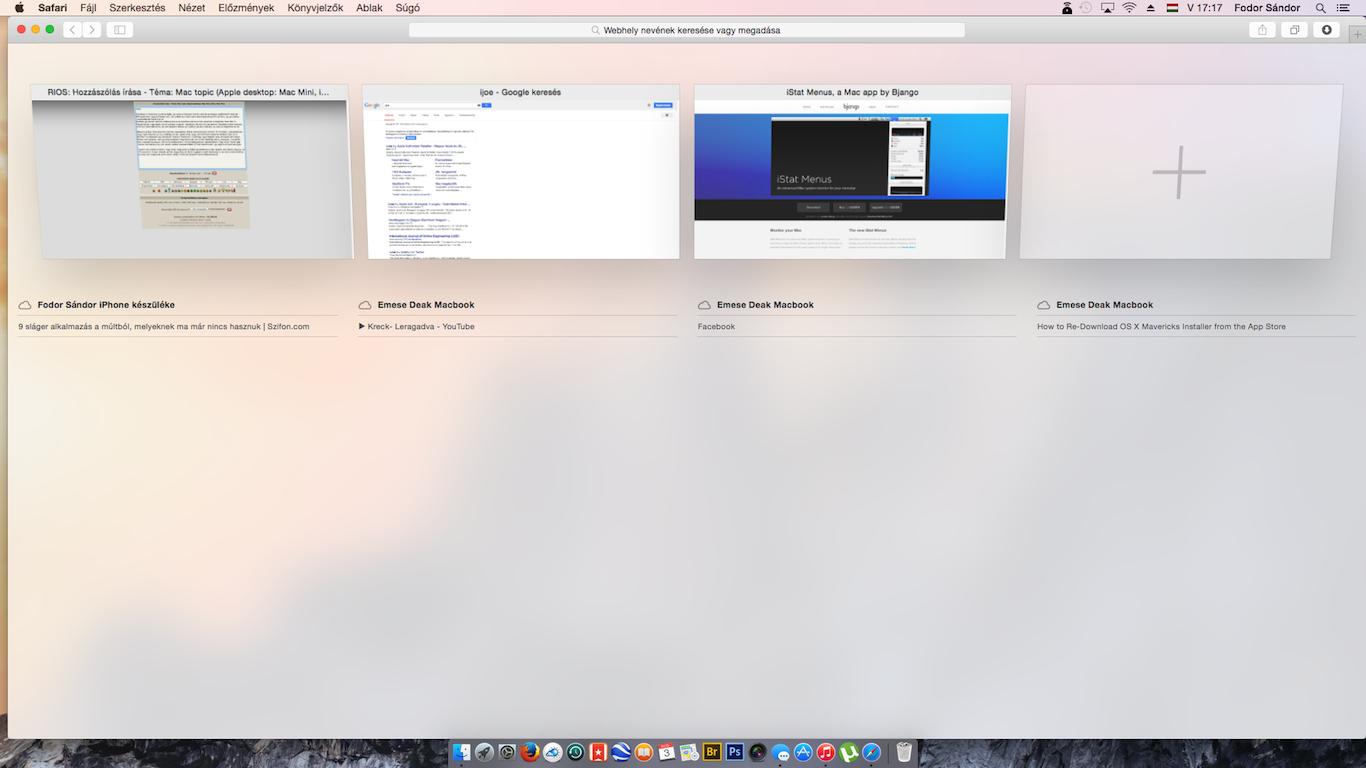1366x768 pixels.
Task: Open App Store from the Dock
Action: 803,752
